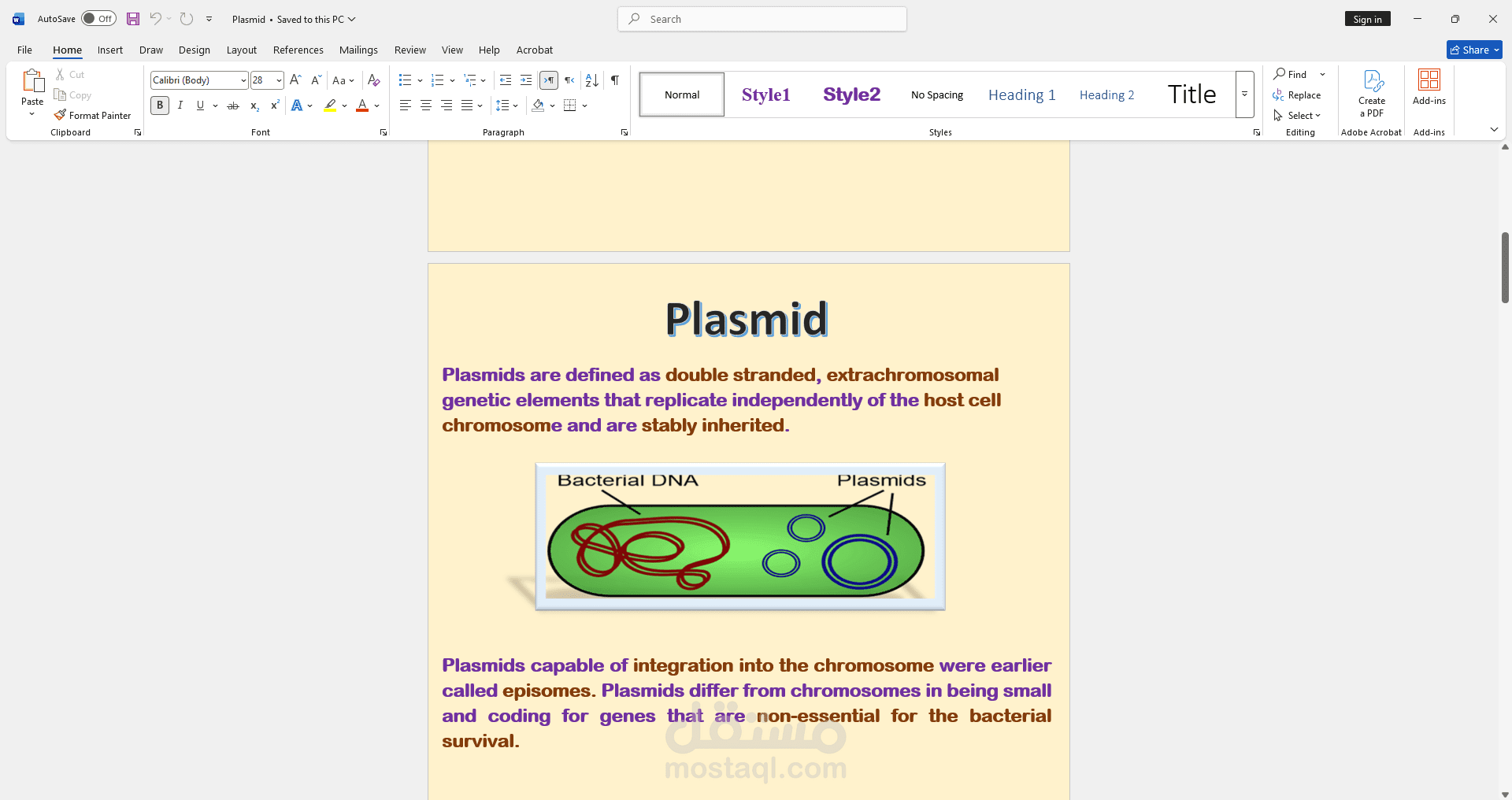
Task: Click the Sign in button
Action: (x=1368, y=19)
